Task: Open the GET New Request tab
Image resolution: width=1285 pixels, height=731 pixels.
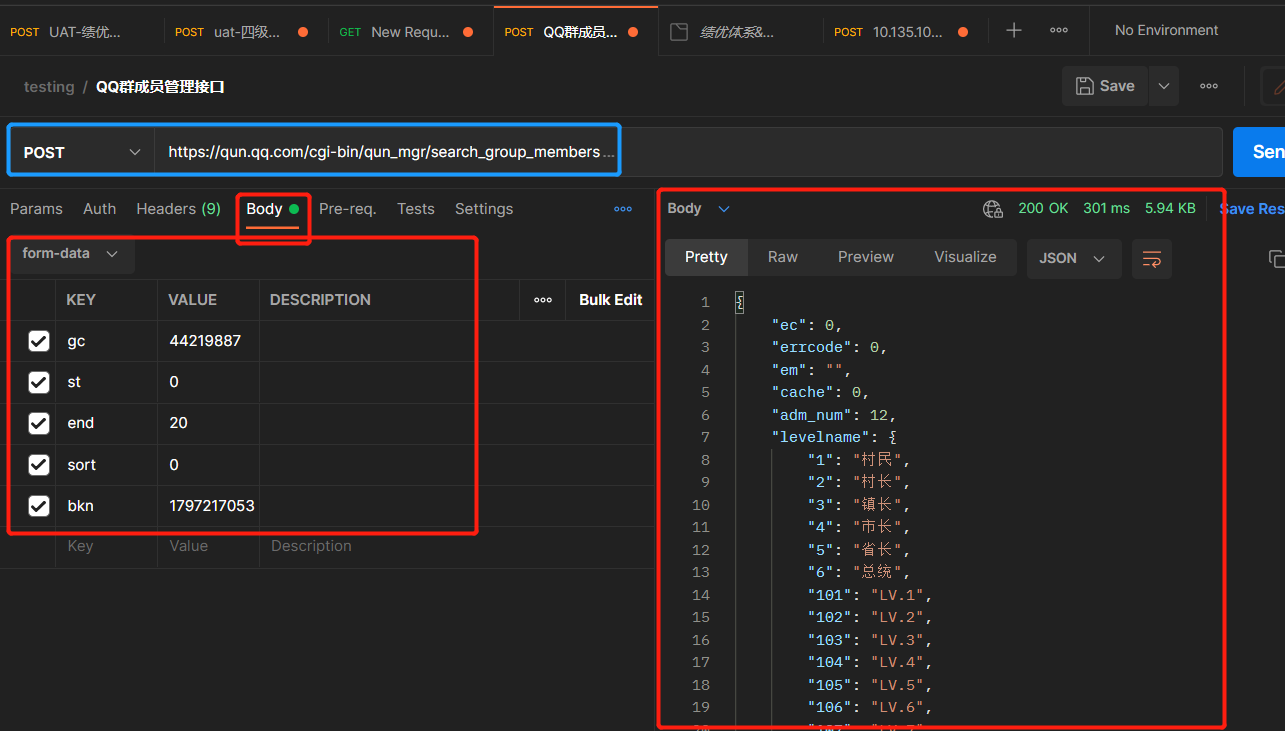Action: click(x=411, y=32)
